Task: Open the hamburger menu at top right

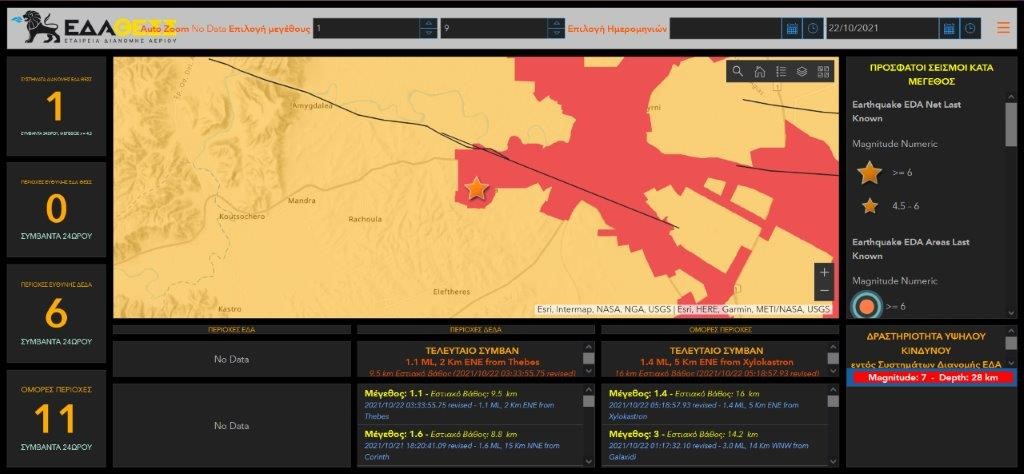Action: point(1003,27)
